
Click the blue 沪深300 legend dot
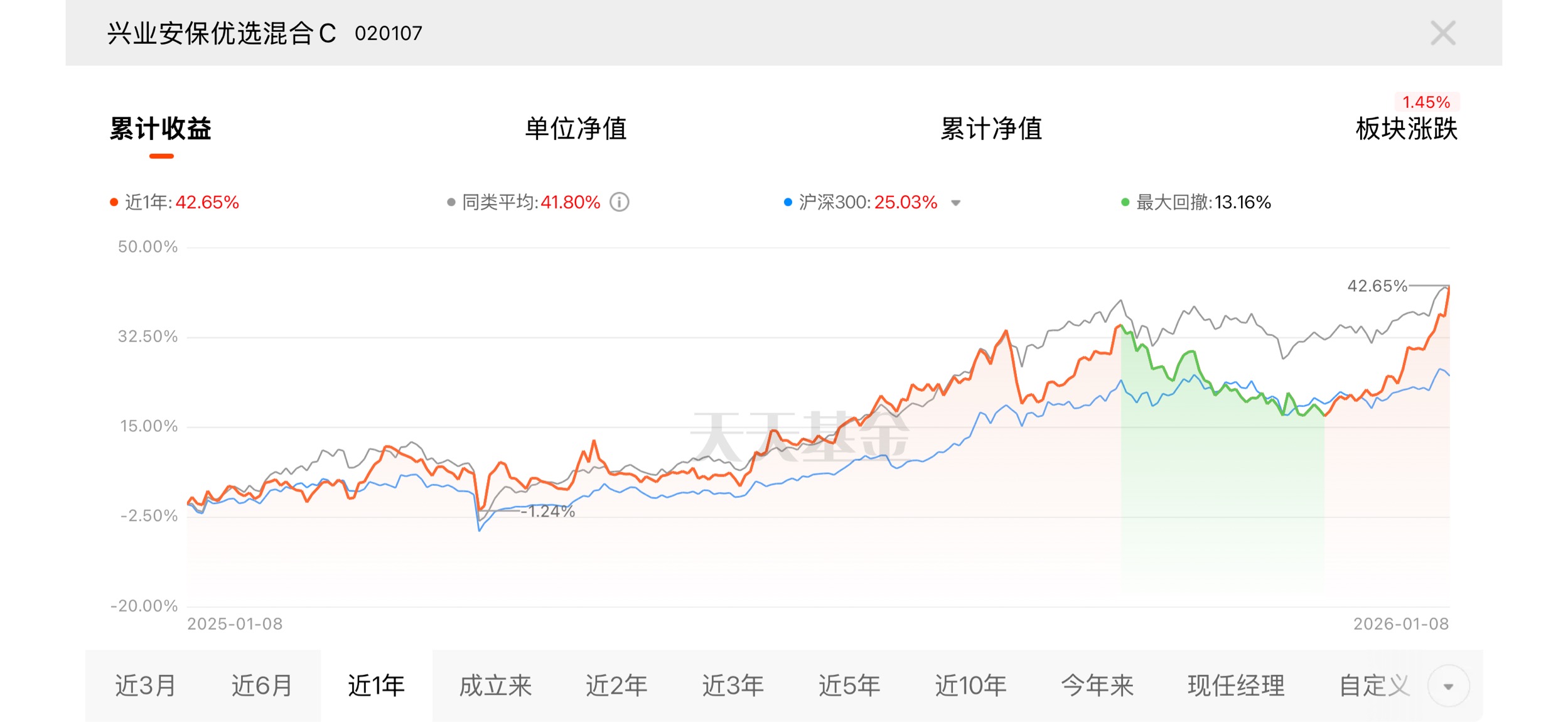pyautogui.click(x=788, y=202)
